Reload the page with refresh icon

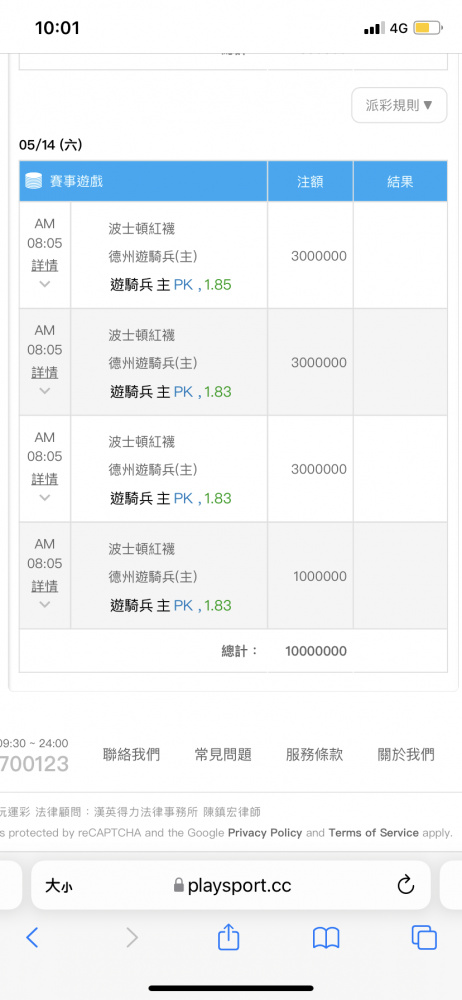[406, 885]
